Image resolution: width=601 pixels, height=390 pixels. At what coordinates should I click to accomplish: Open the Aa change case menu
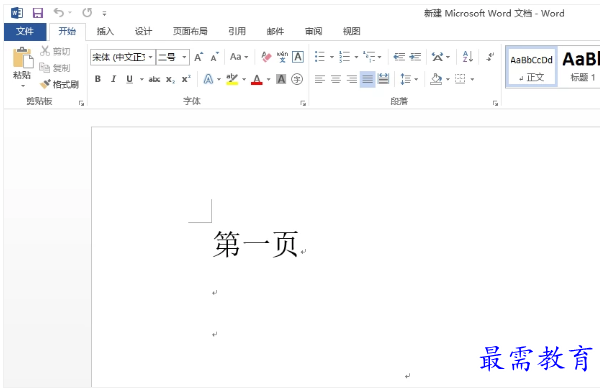(x=239, y=57)
